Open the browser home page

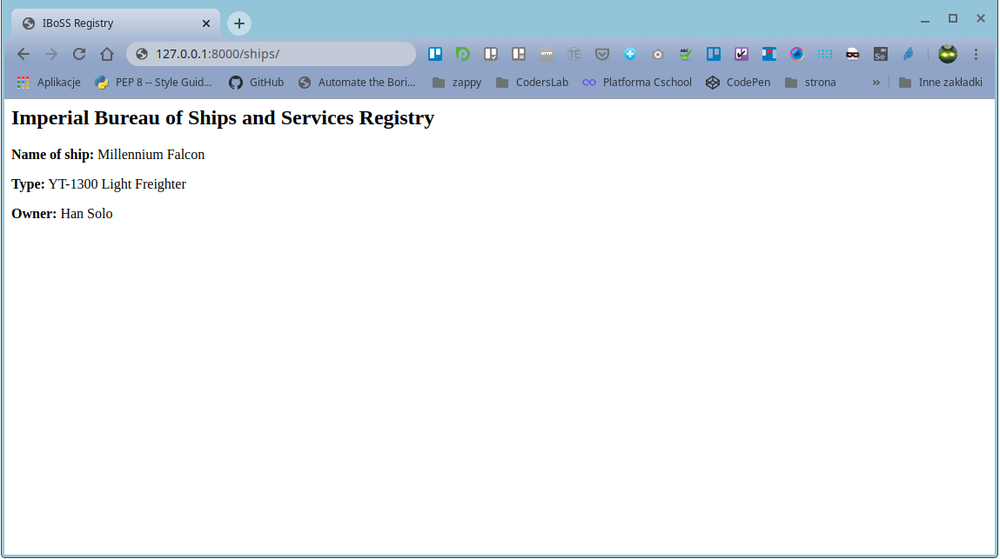107,54
